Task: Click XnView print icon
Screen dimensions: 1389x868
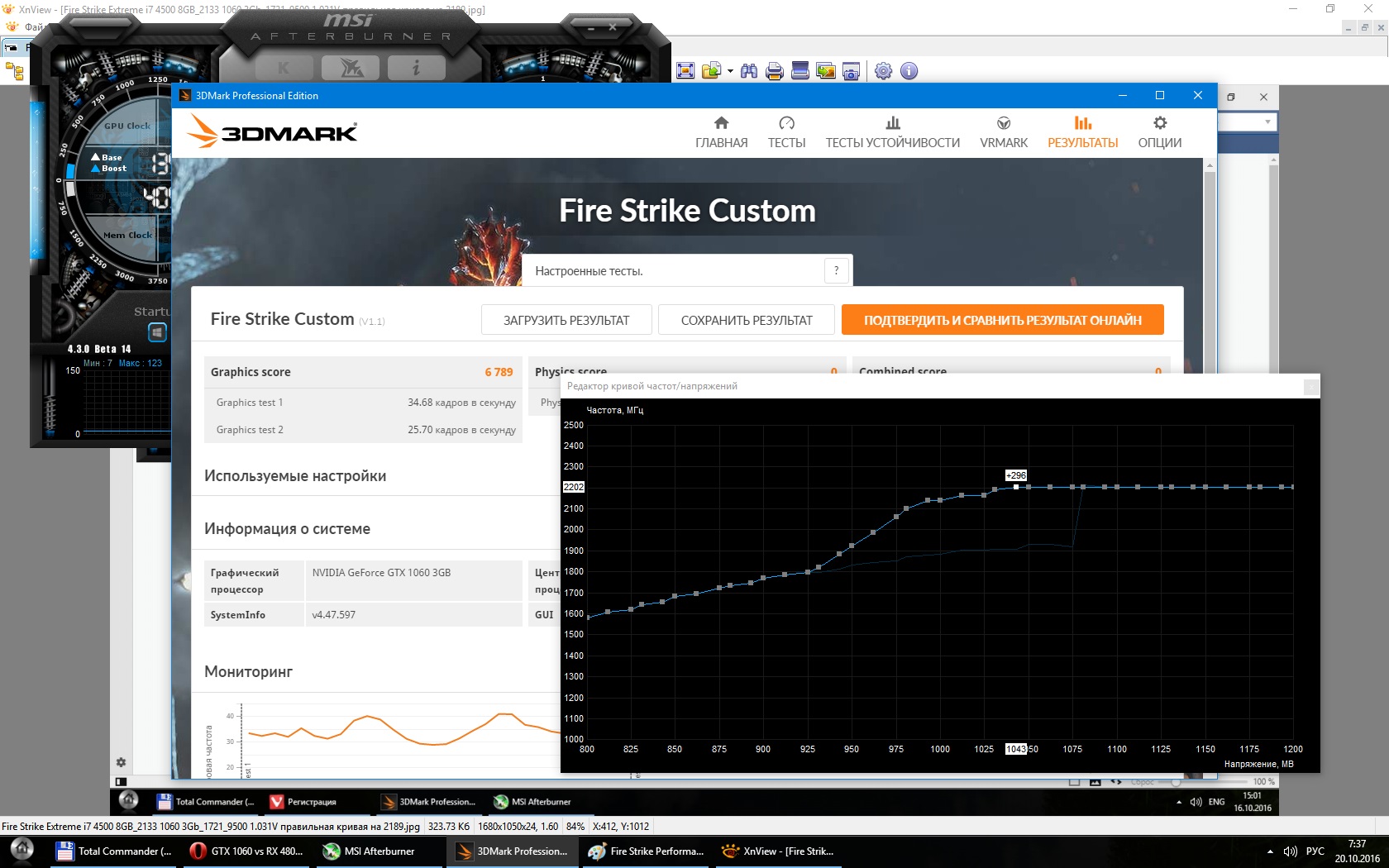Action: [775, 71]
